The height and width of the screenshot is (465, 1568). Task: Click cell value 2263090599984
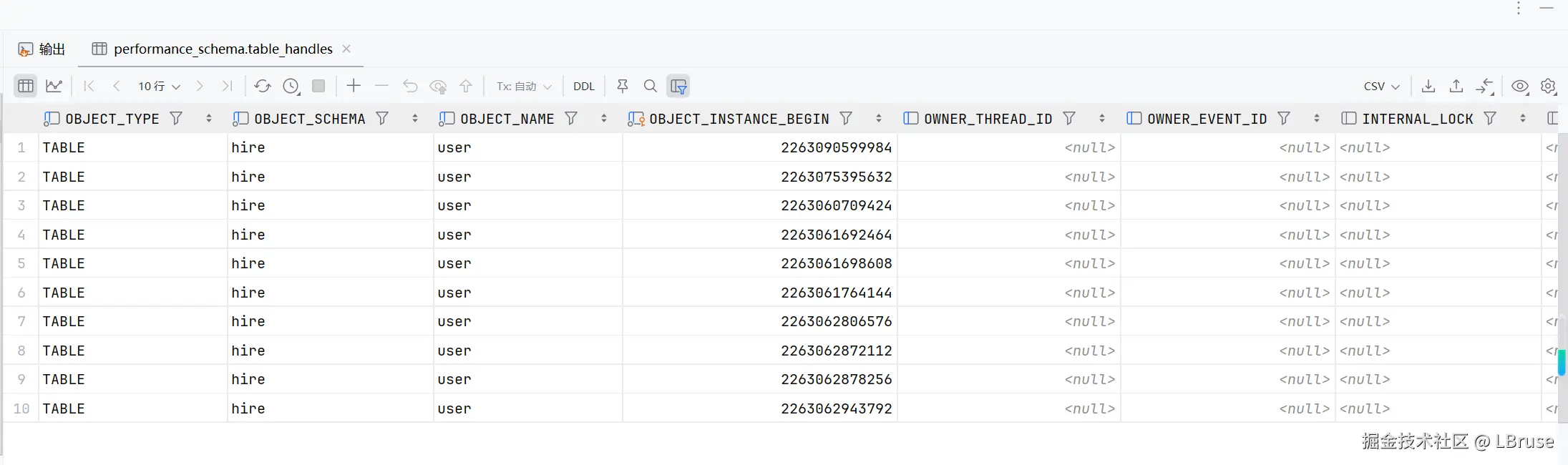836,147
